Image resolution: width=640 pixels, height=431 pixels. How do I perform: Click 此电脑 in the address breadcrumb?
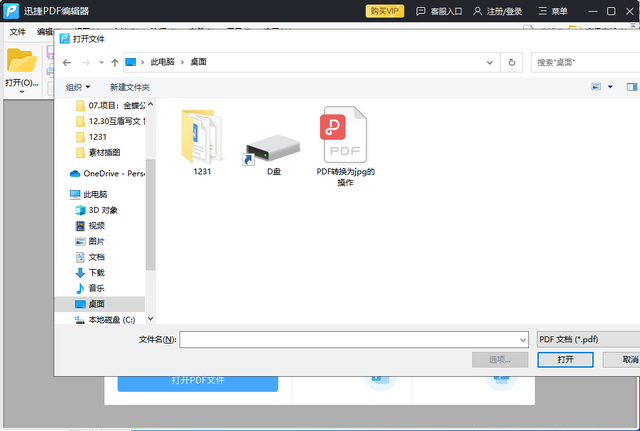pos(162,62)
